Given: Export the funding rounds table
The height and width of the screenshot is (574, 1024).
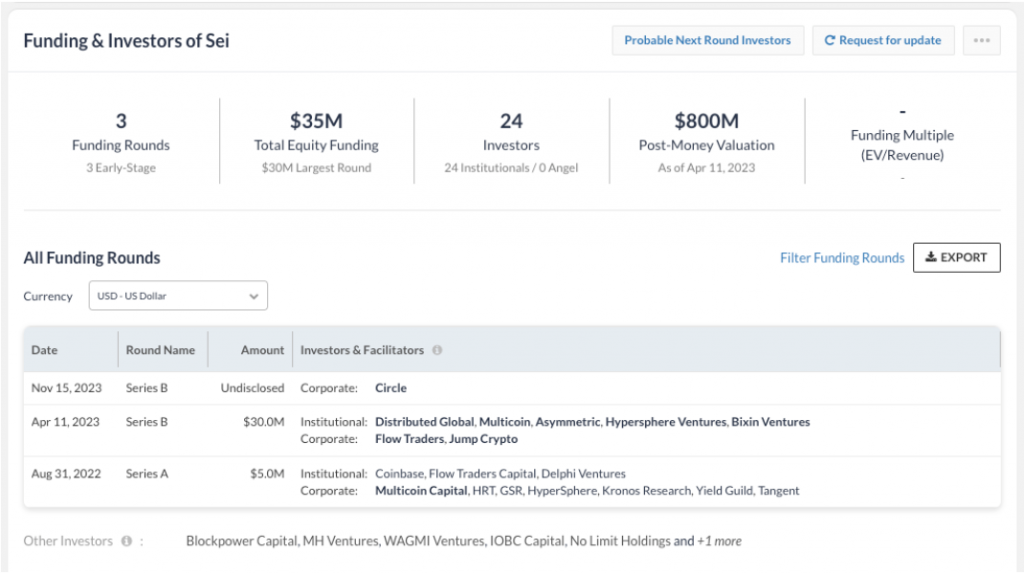Looking at the screenshot, I should coord(956,258).
